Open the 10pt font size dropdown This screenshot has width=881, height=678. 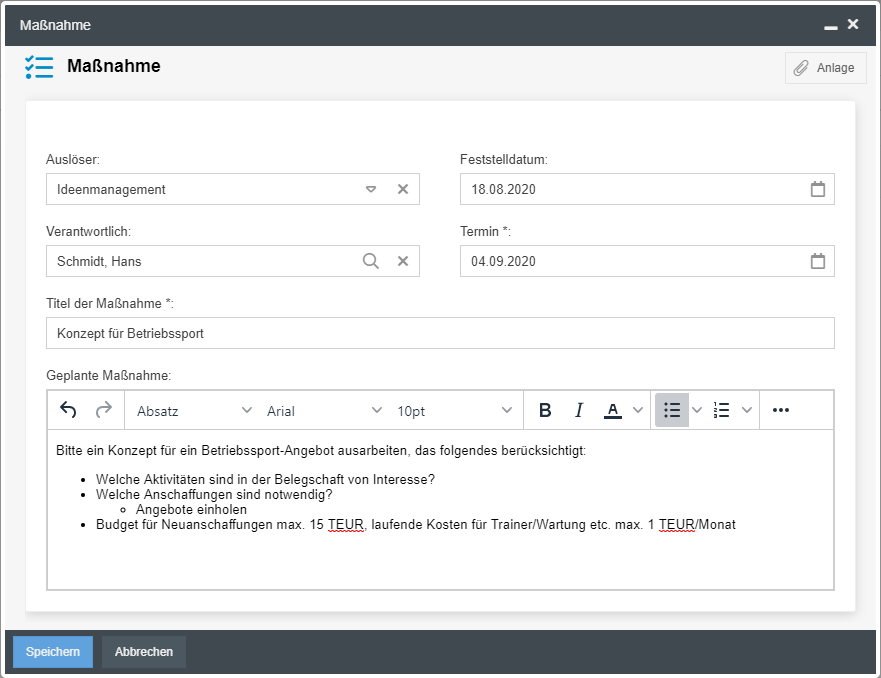454,410
